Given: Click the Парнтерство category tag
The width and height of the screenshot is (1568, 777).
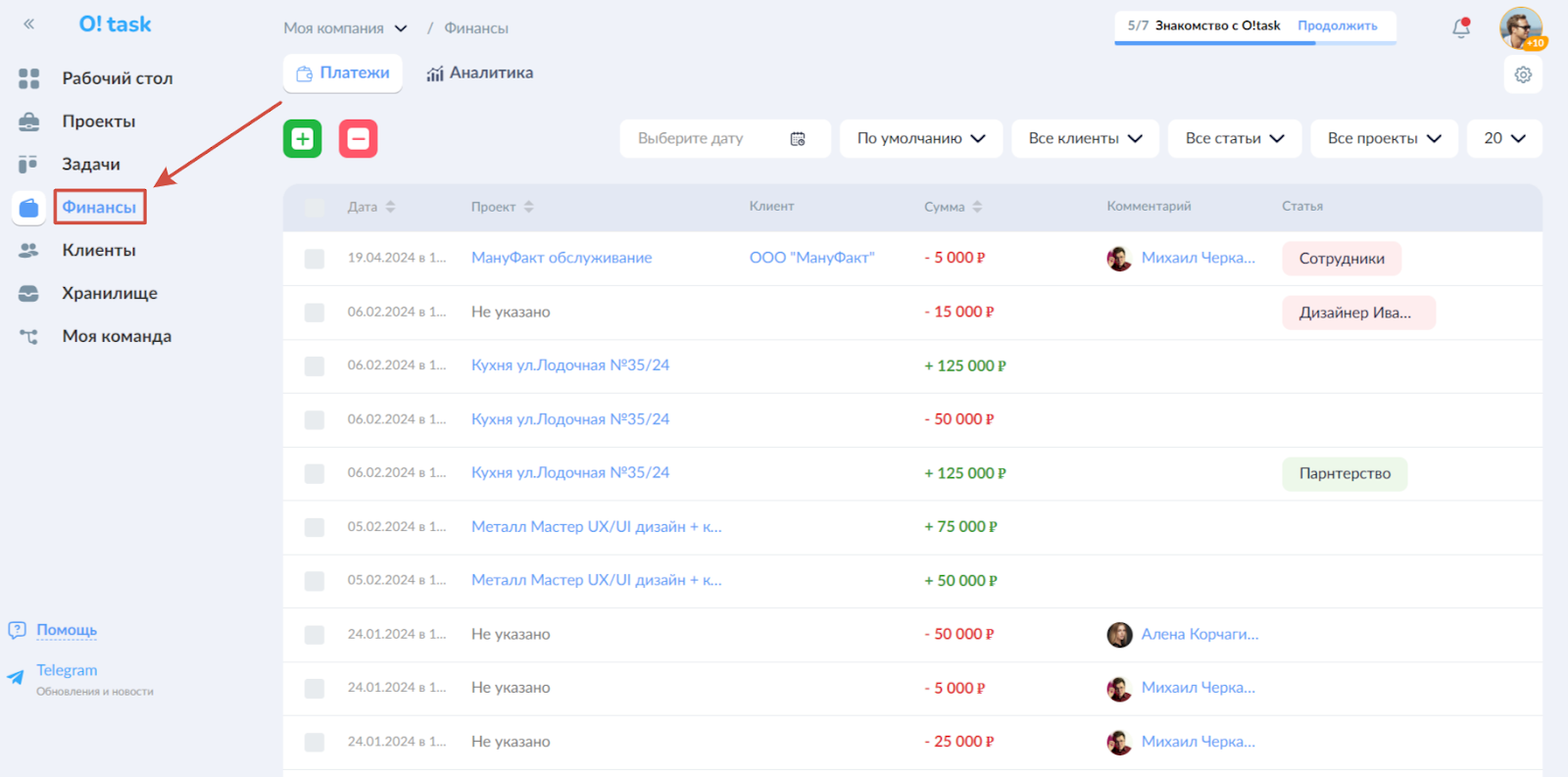Looking at the screenshot, I should [1345, 474].
